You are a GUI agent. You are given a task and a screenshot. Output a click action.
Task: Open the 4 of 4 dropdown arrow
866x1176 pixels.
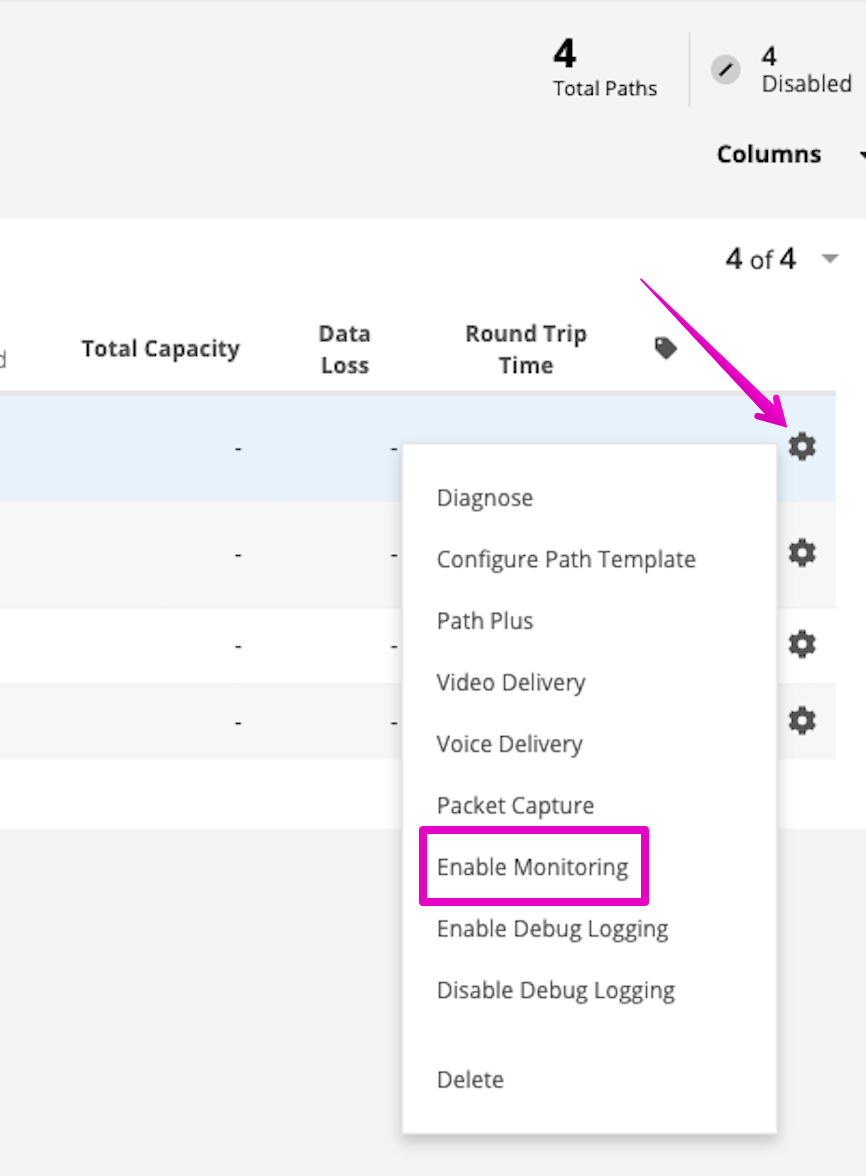coord(830,259)
